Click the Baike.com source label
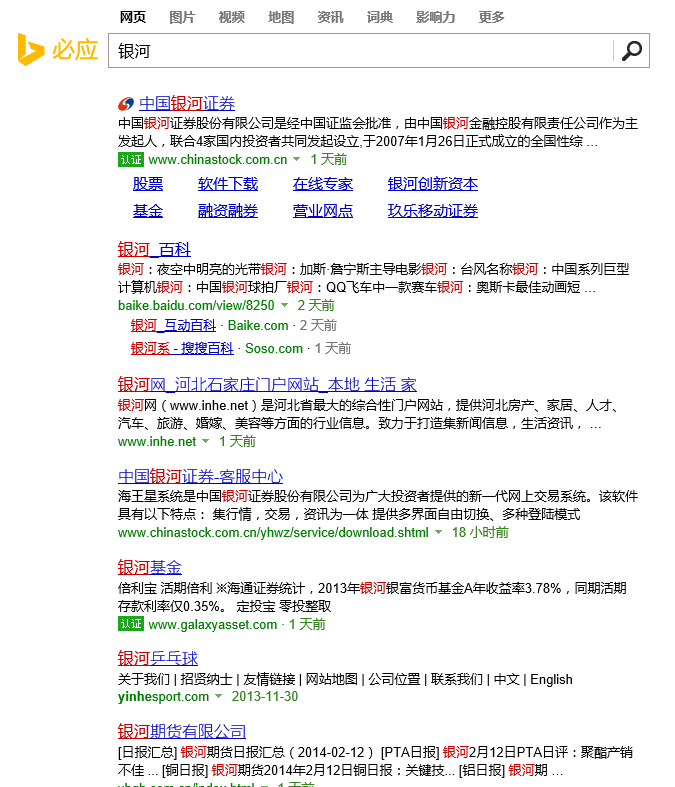The image size is (675, 787). click(258, 326)
